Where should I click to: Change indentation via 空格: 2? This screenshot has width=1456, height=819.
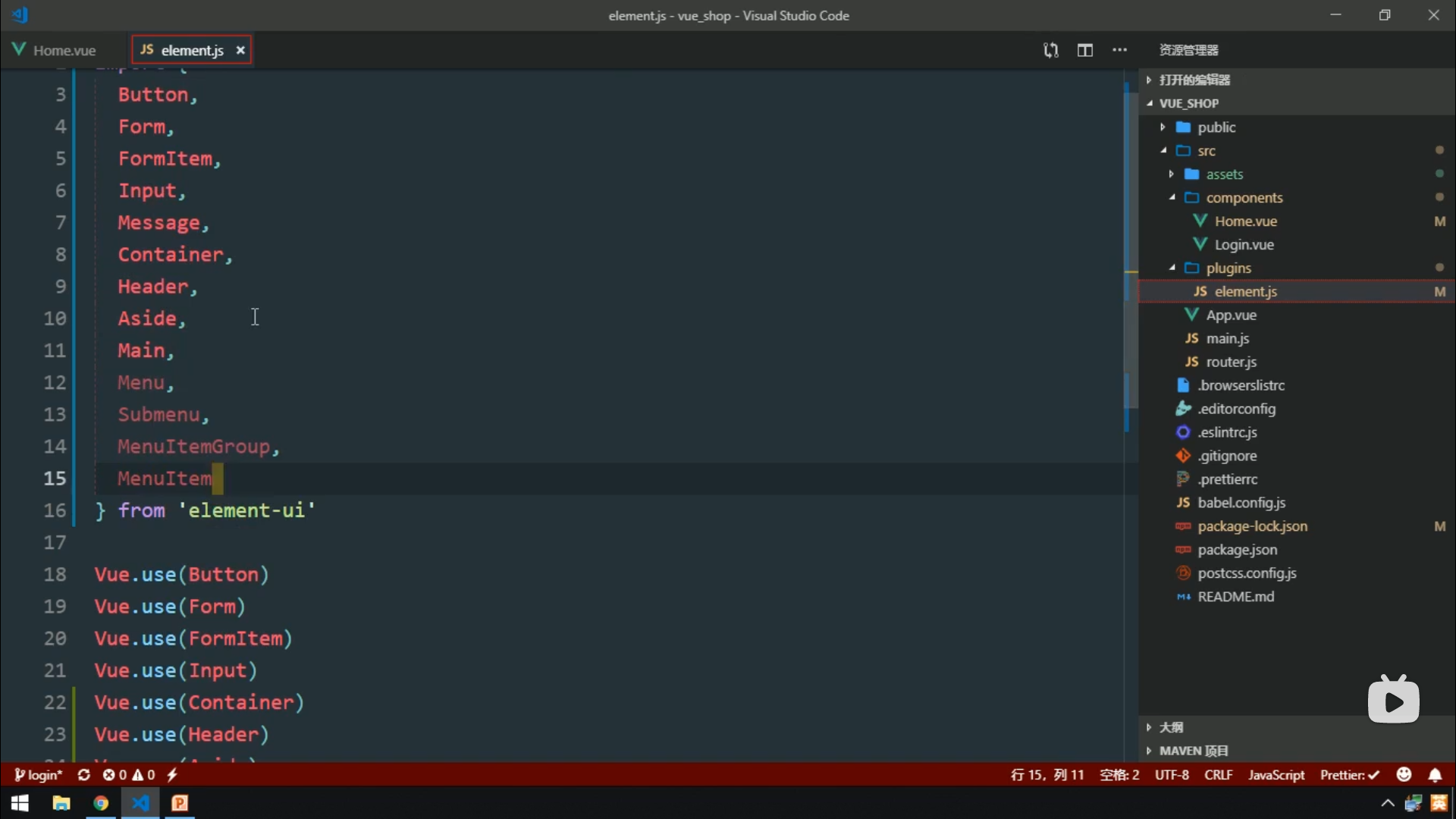[x=1119, y=775]
